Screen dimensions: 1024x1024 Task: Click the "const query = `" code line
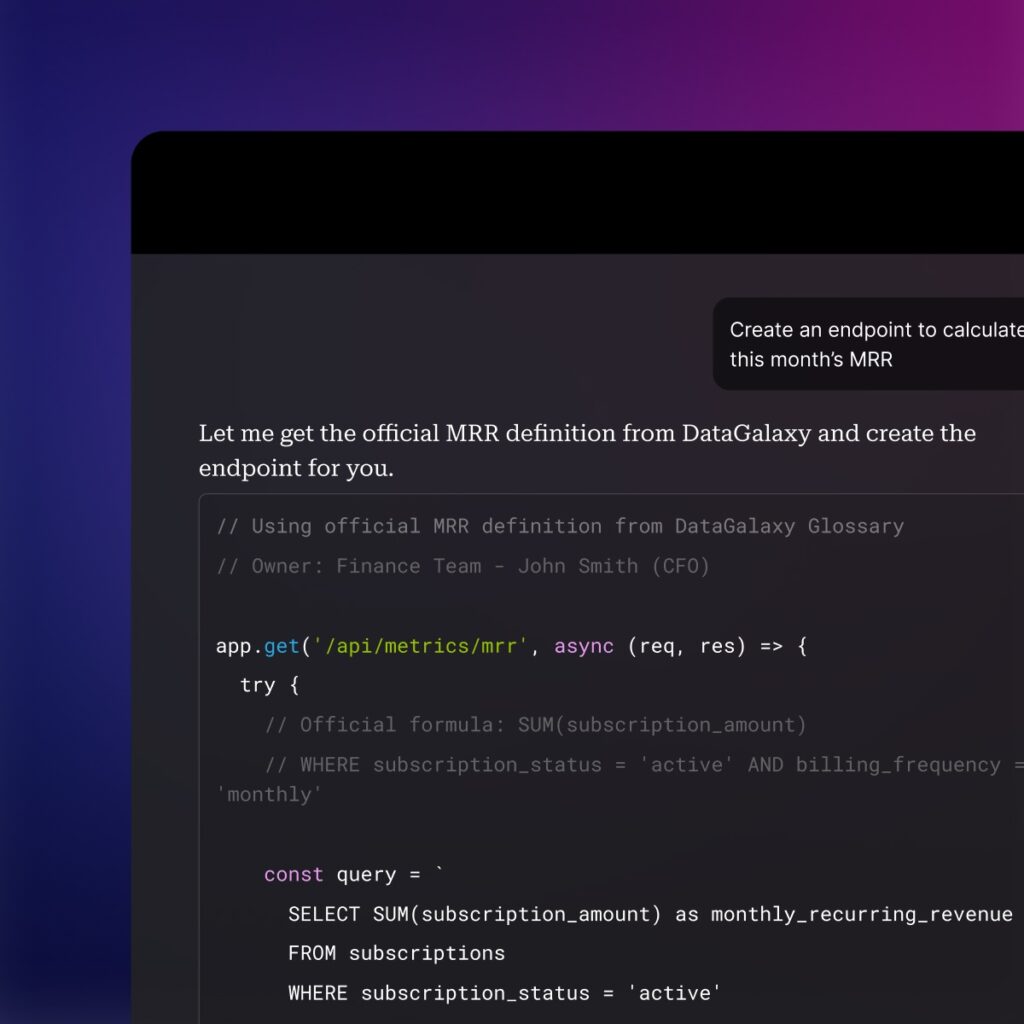pyautogui.click(x=353, y=874)
